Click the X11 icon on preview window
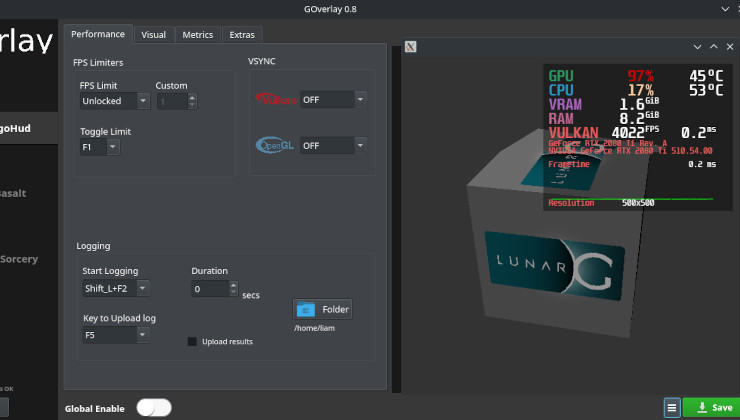Viewport: 740px width, 420px height. click(x=410, y=47)
